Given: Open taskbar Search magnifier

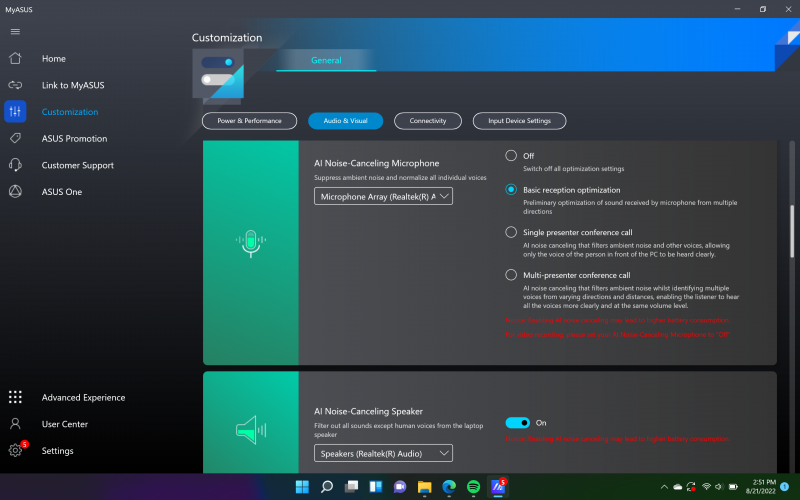Looking at the screenshot, I should (327, 487).
